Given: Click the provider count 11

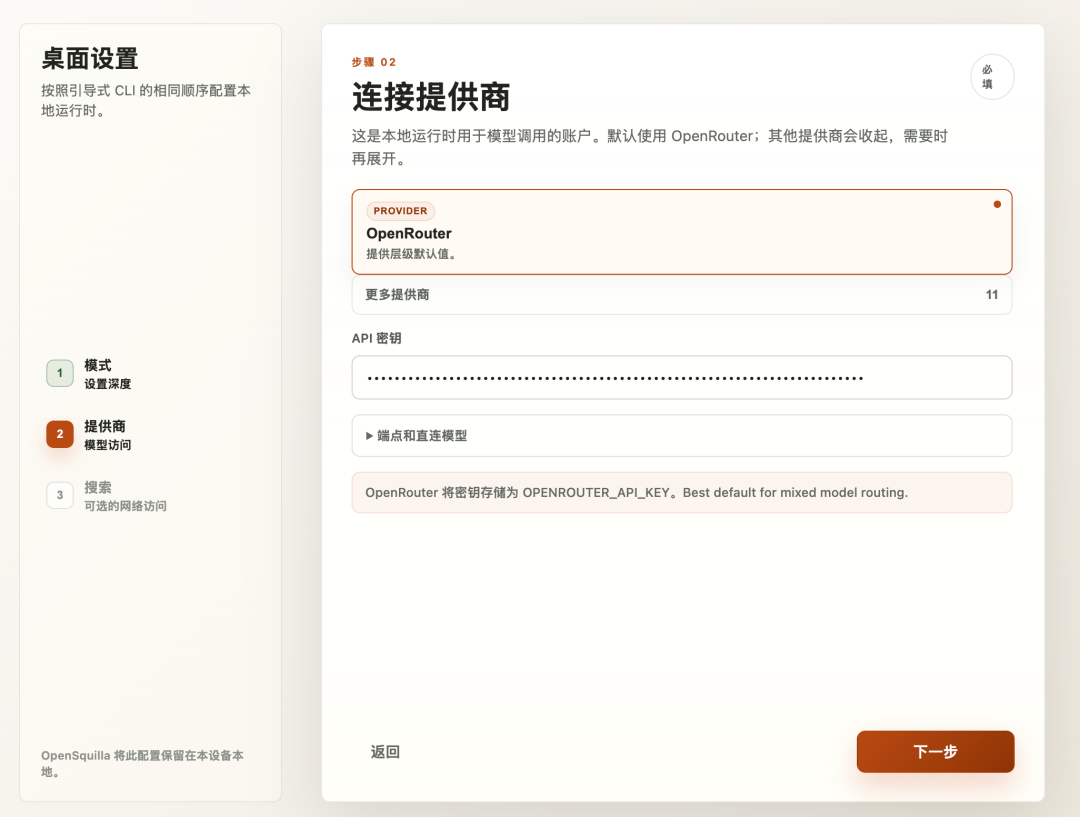Looking at the screenshot, I should click(991, 295).
